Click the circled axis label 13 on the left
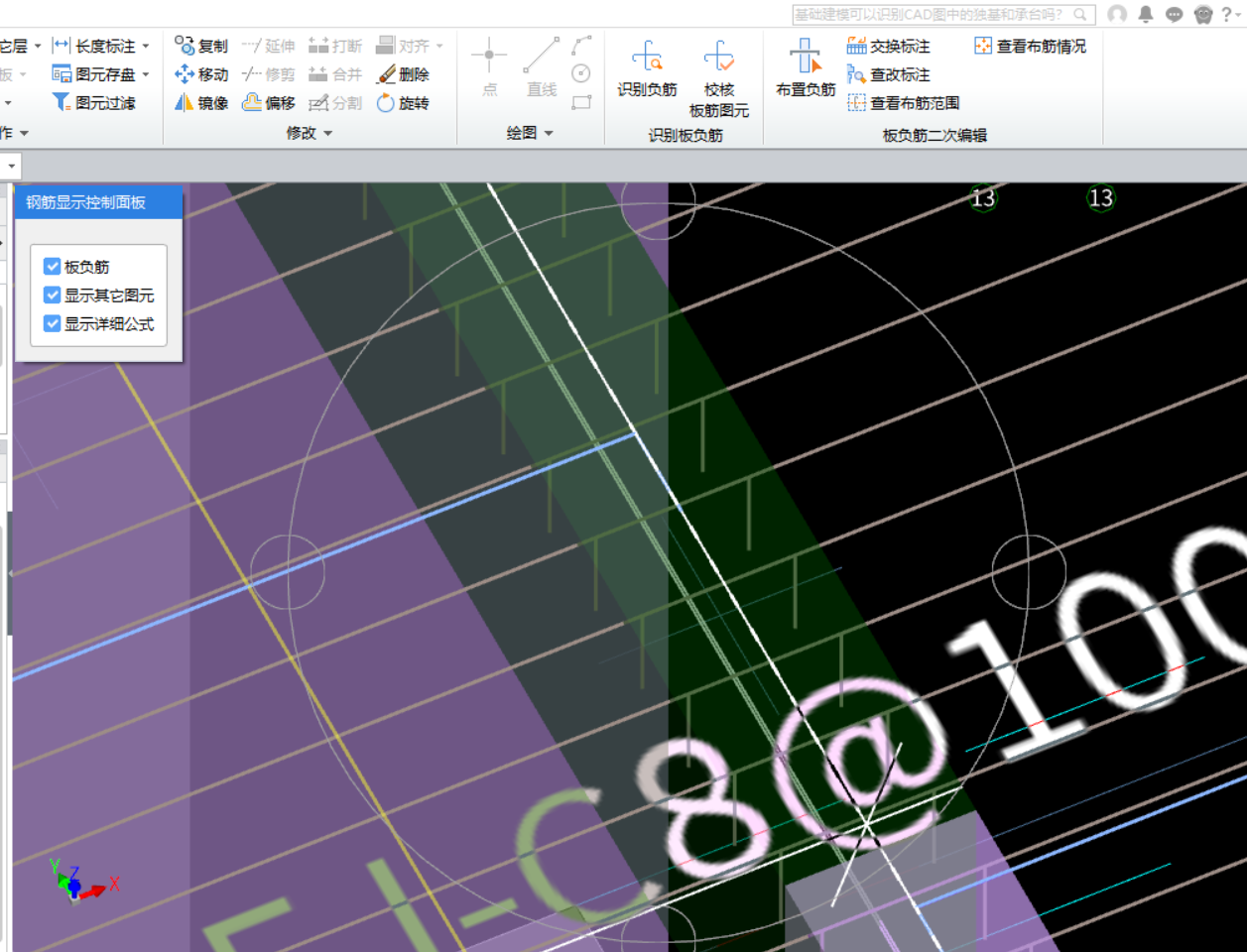The image size is (1247, 952). [x=983, y=198]
